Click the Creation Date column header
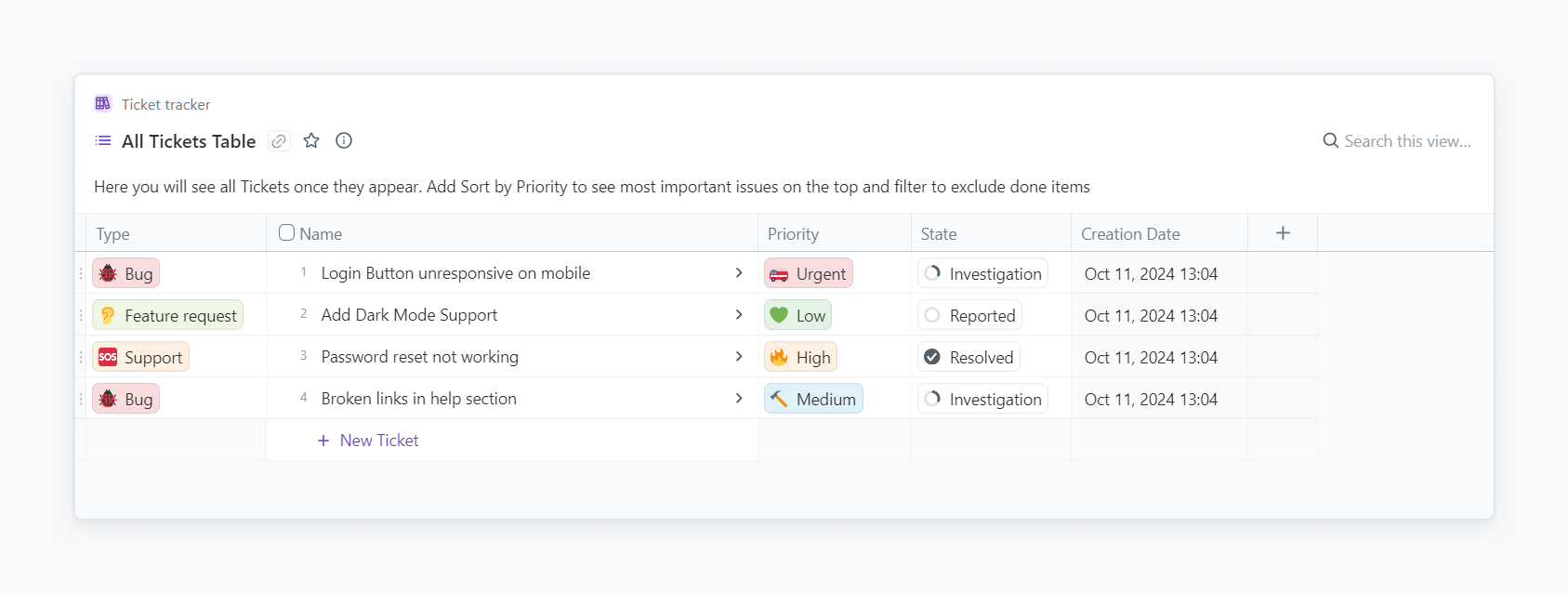 [1130, 234]
